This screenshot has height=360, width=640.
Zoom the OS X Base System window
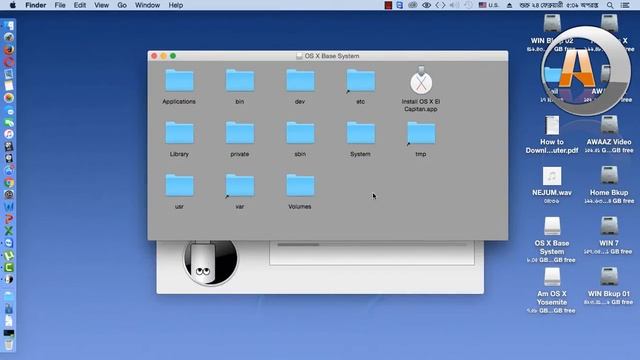pos(173,56)
